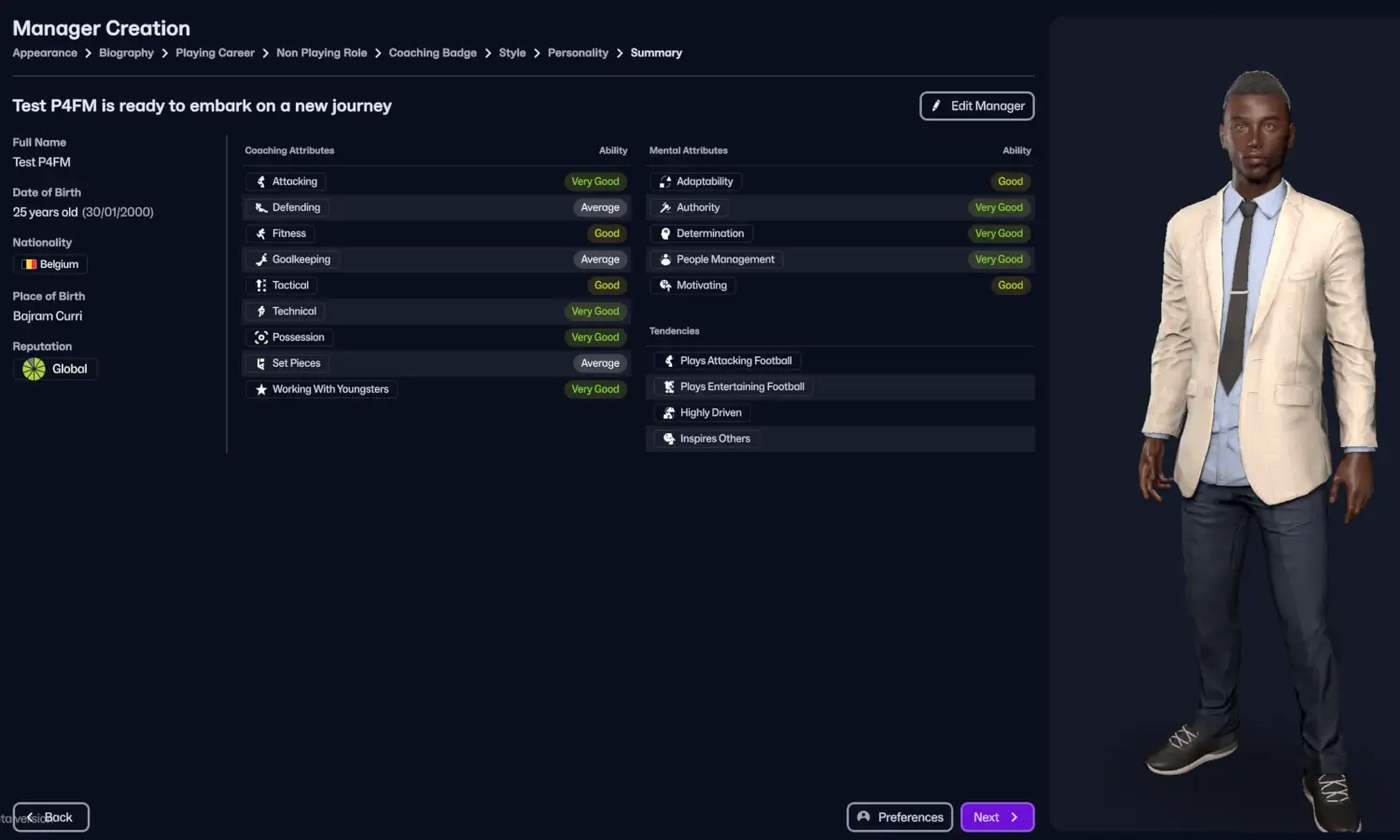Screen dimensions: 1400x840
Task: Click the Global reputation label
Action: [70, 370]
